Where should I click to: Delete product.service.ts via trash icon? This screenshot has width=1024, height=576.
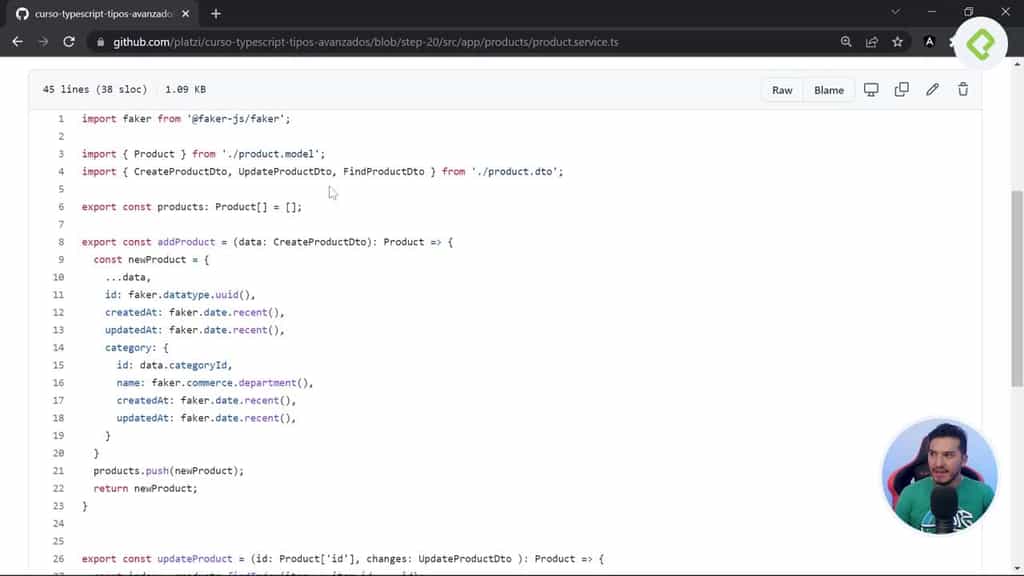[962, 89]
